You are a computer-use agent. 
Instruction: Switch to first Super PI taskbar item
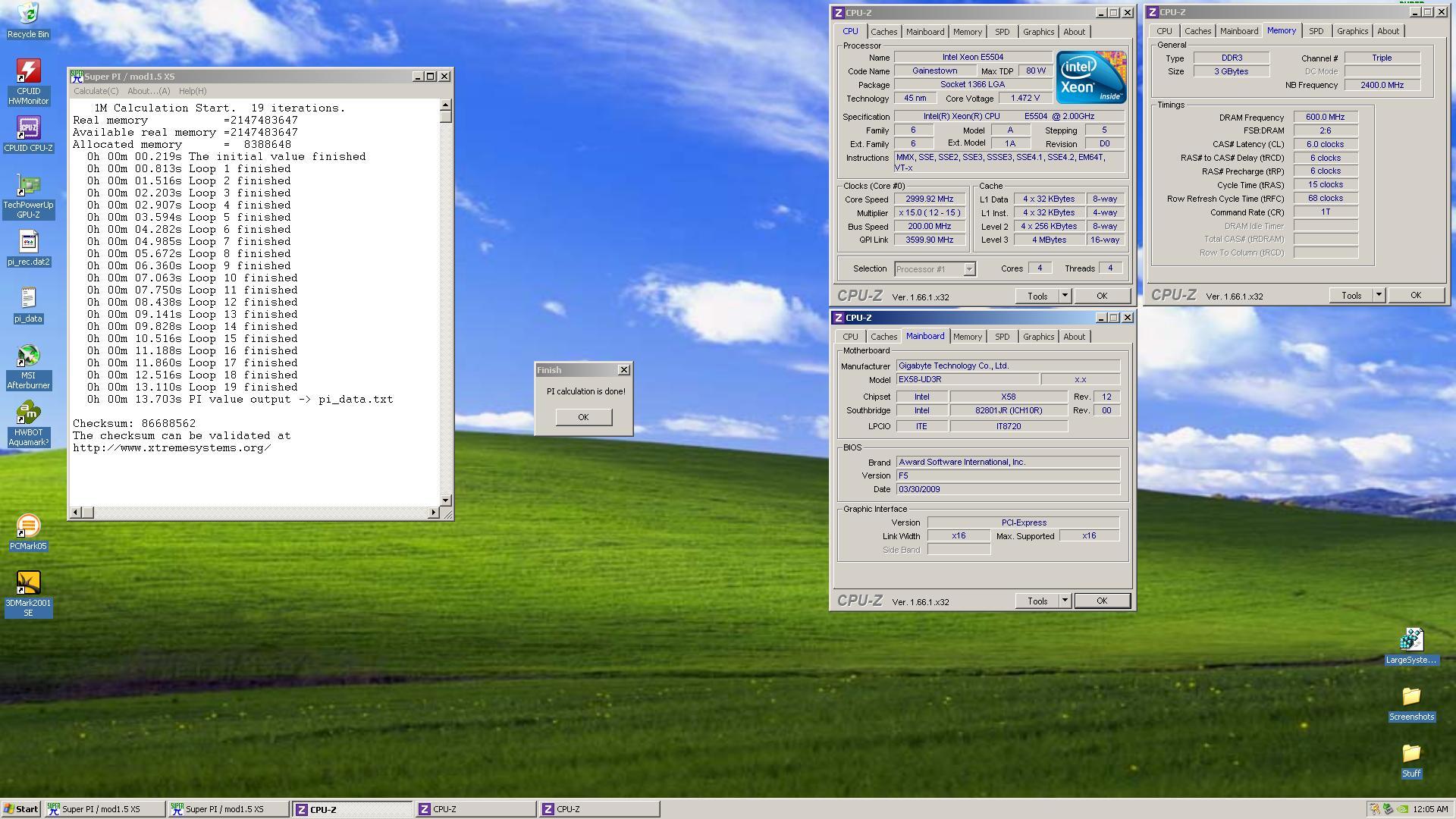click(105, 809)
